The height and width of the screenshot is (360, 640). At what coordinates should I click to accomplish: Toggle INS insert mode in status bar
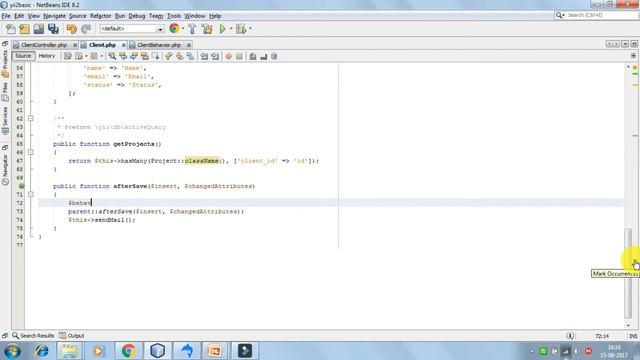pyautogui.click(x=633, y=336)
